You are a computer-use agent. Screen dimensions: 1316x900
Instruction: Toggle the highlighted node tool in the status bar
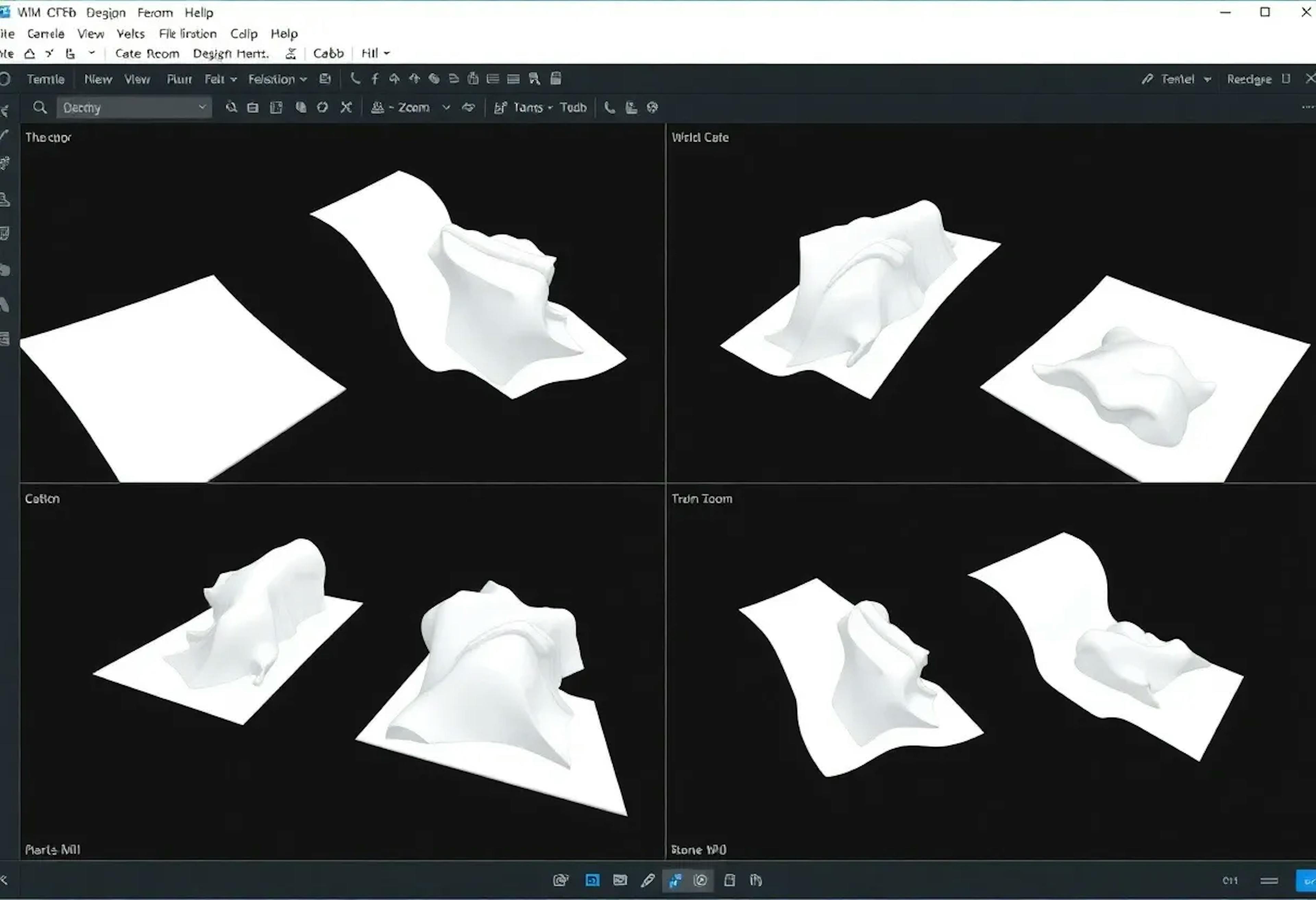pyautogui.click(x=675, y=880)
